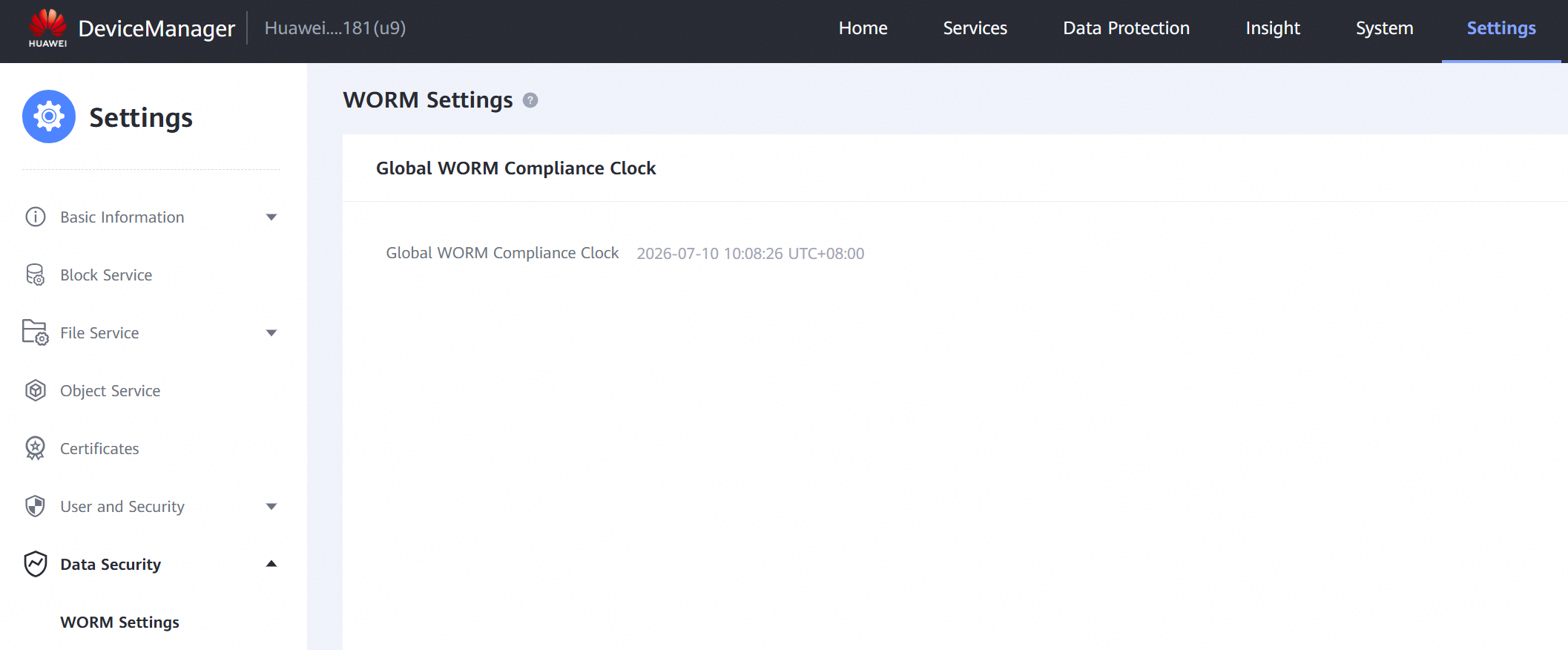1568x650 pixels.
Task: Click the File Service folder icon
Action: click(x=36, y=332)
